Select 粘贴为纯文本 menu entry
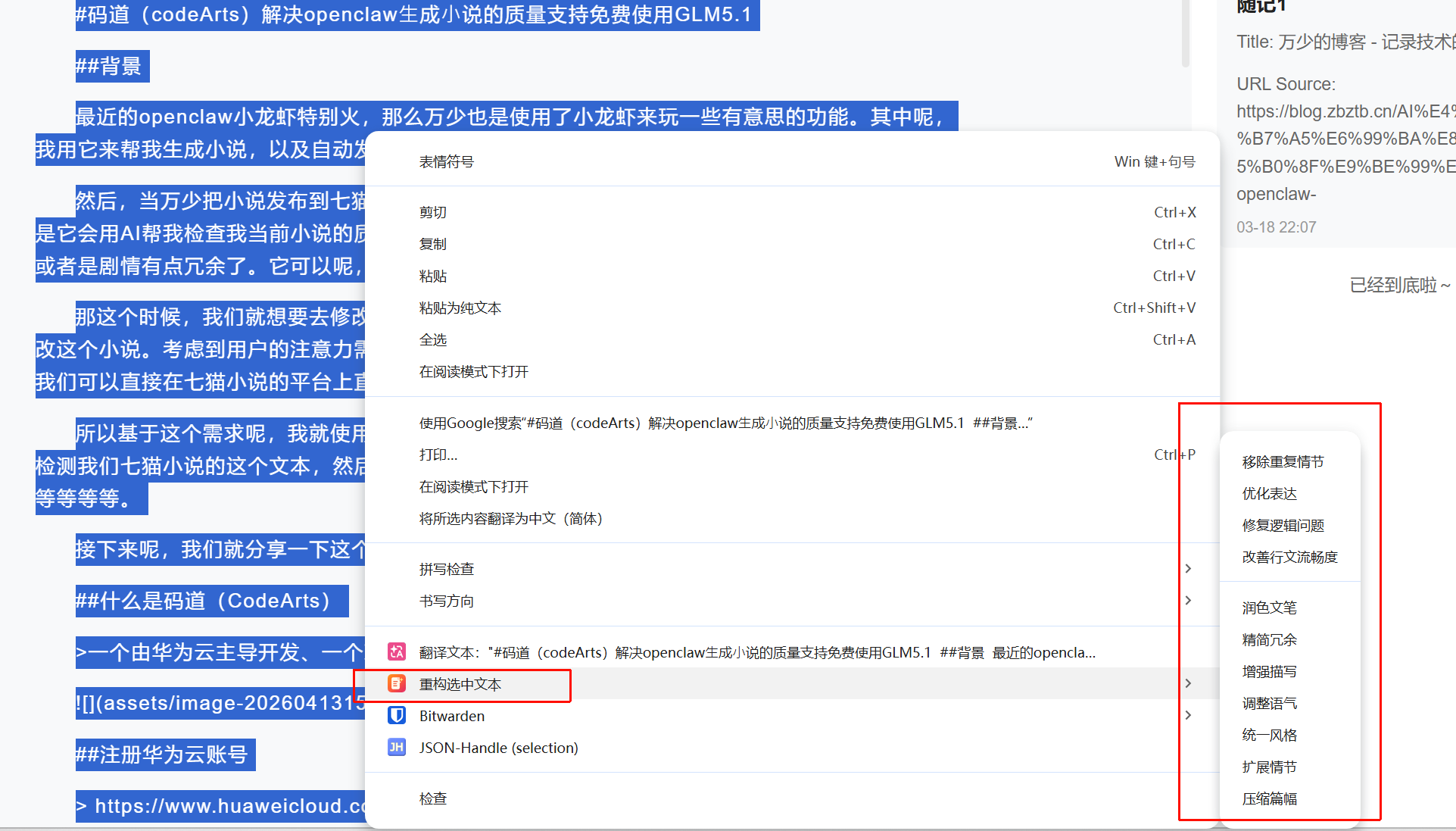 tap(460, 308)
